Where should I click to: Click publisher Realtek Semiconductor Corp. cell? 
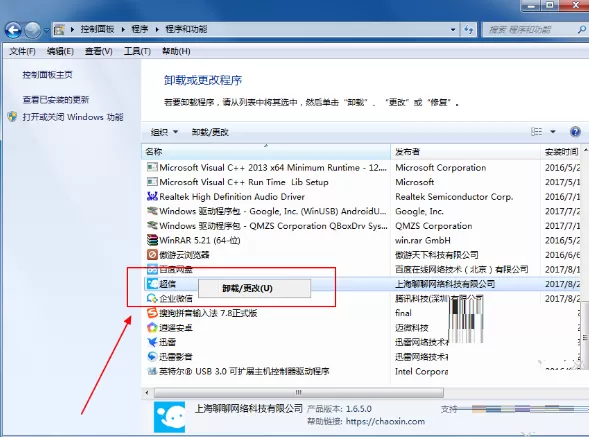pos(454,197)
